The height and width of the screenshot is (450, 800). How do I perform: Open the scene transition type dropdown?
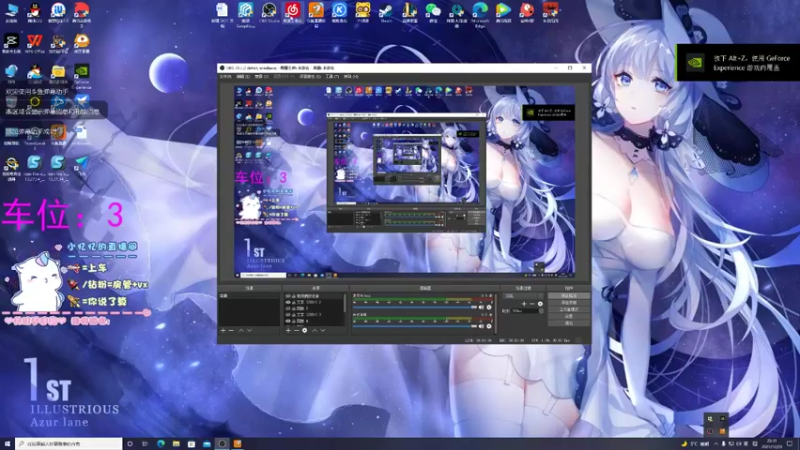click(523, 295)
